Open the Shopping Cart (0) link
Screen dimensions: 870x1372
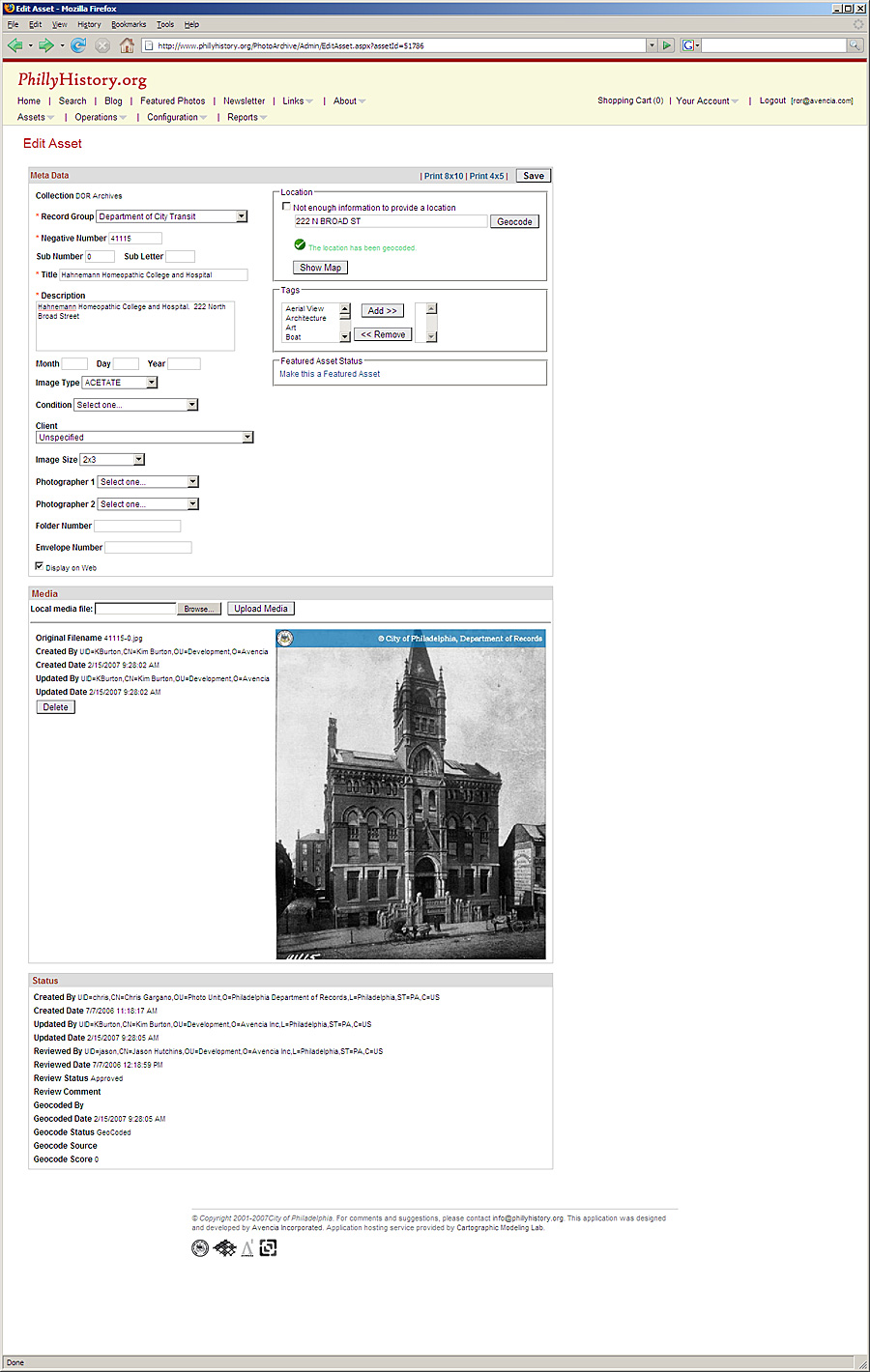tap(630, 100)
